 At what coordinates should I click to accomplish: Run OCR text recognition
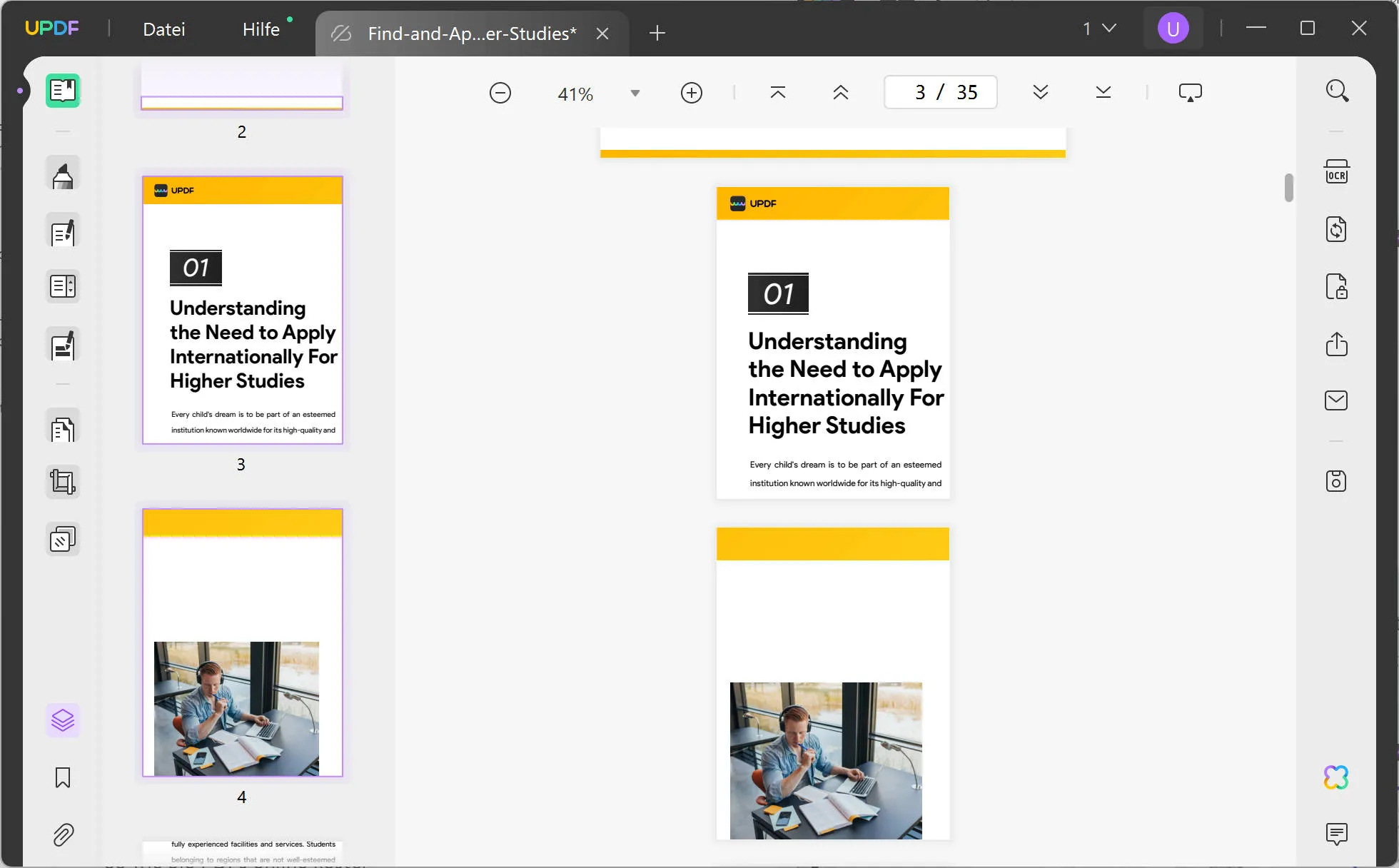pos(1337,172)
